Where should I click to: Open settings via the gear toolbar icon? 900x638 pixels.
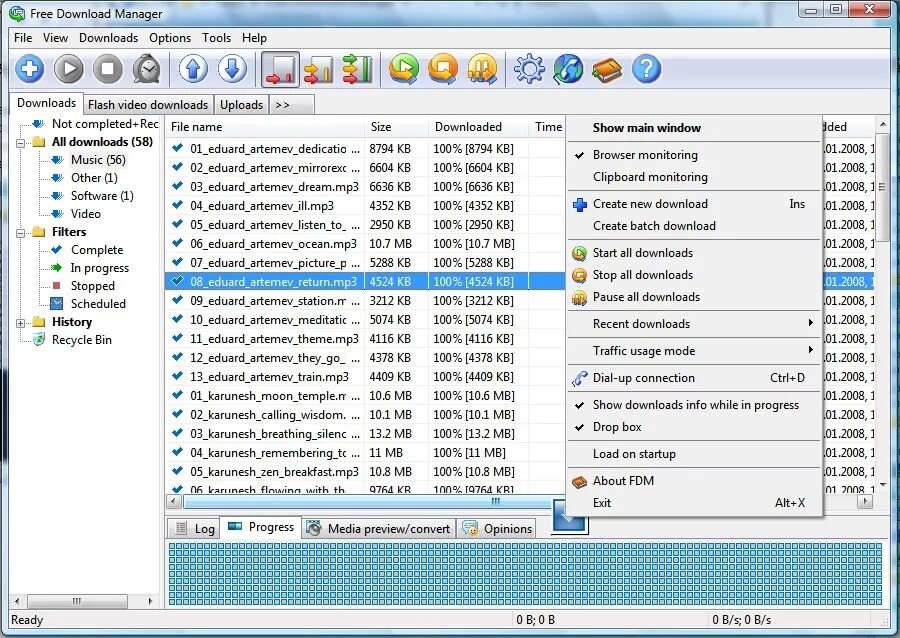(529, 69)
